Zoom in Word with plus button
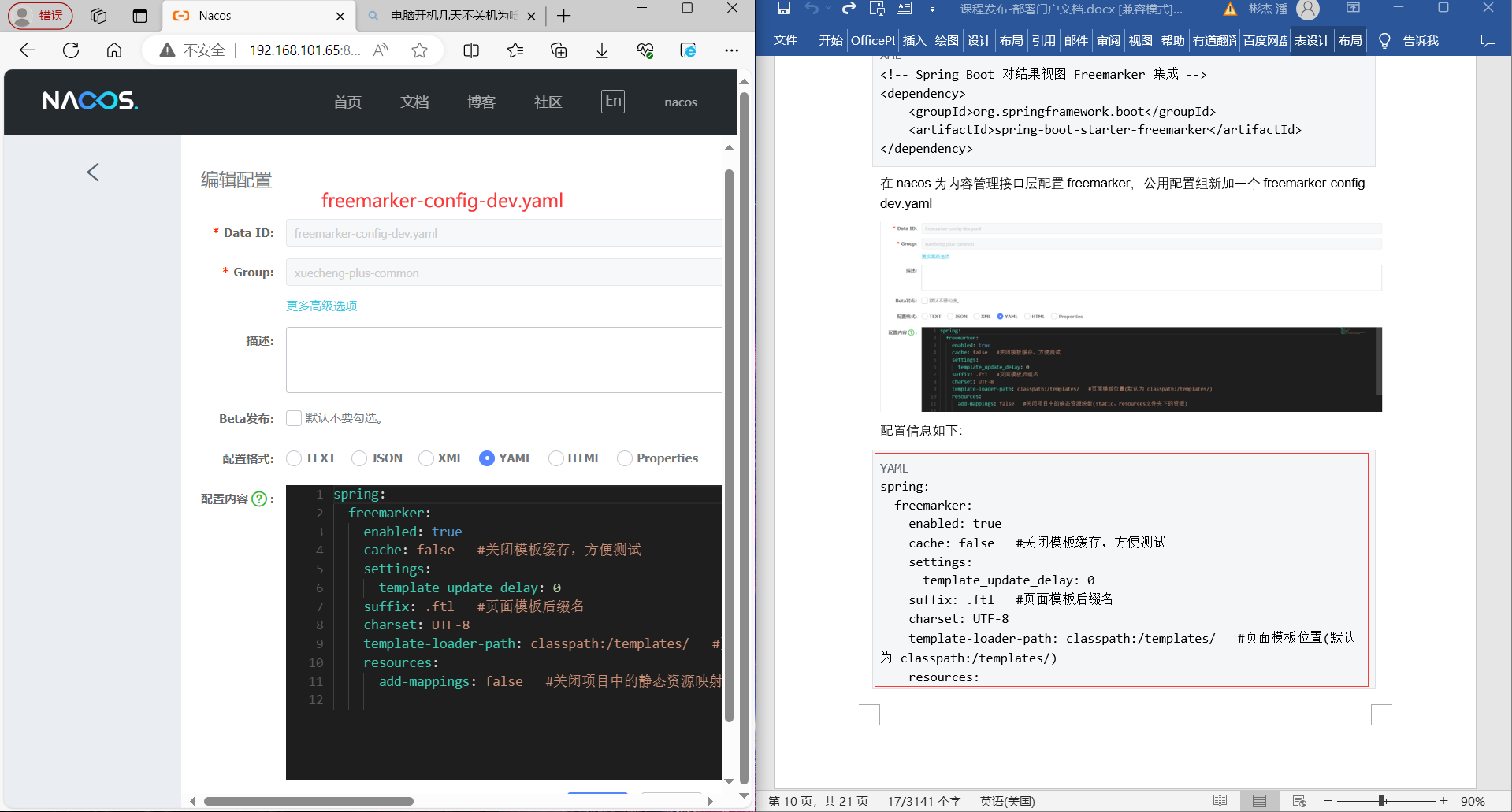The width and height of the screenshot is (1512, 812). pyautogui.click(x=1444, y=801)
